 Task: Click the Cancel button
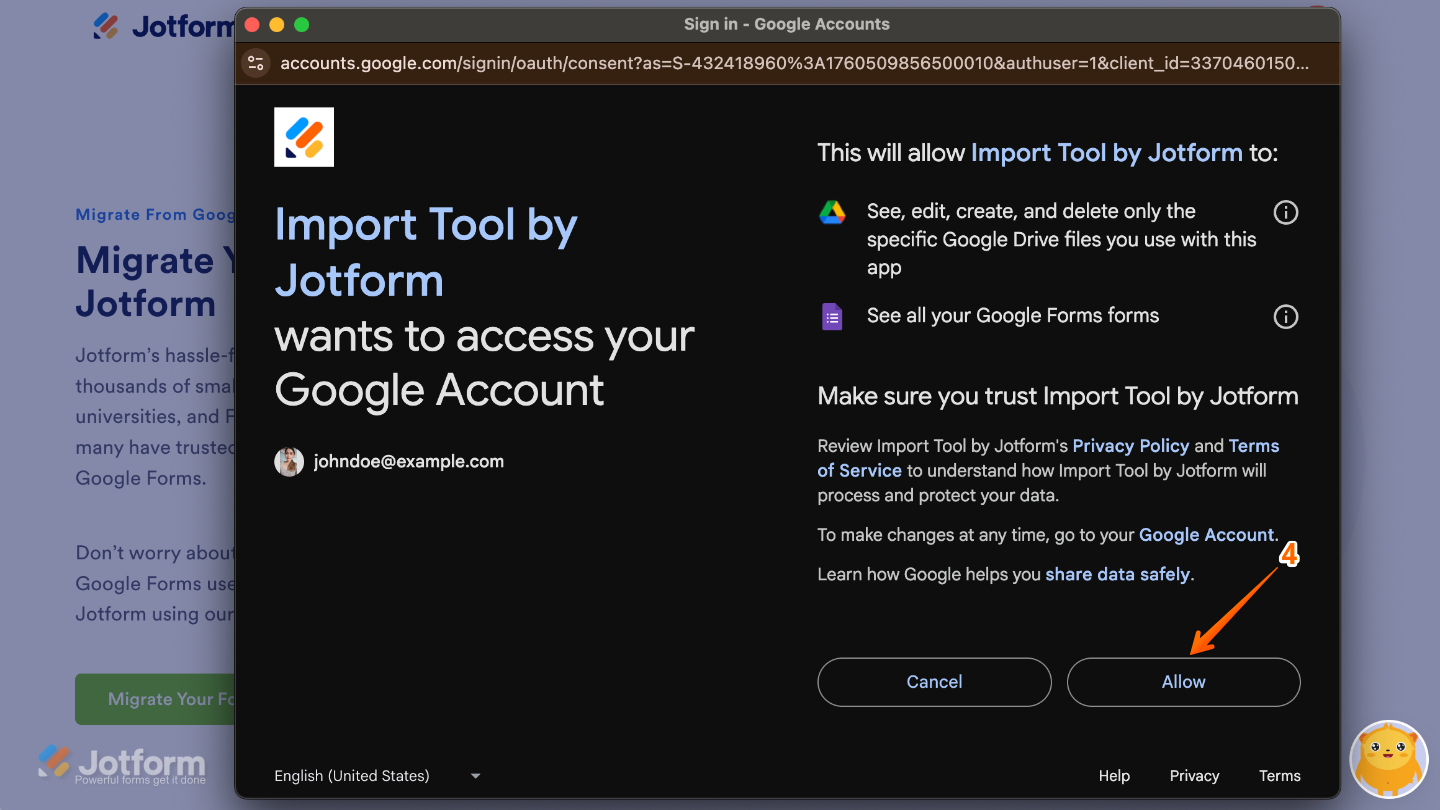tap(934, 682)
